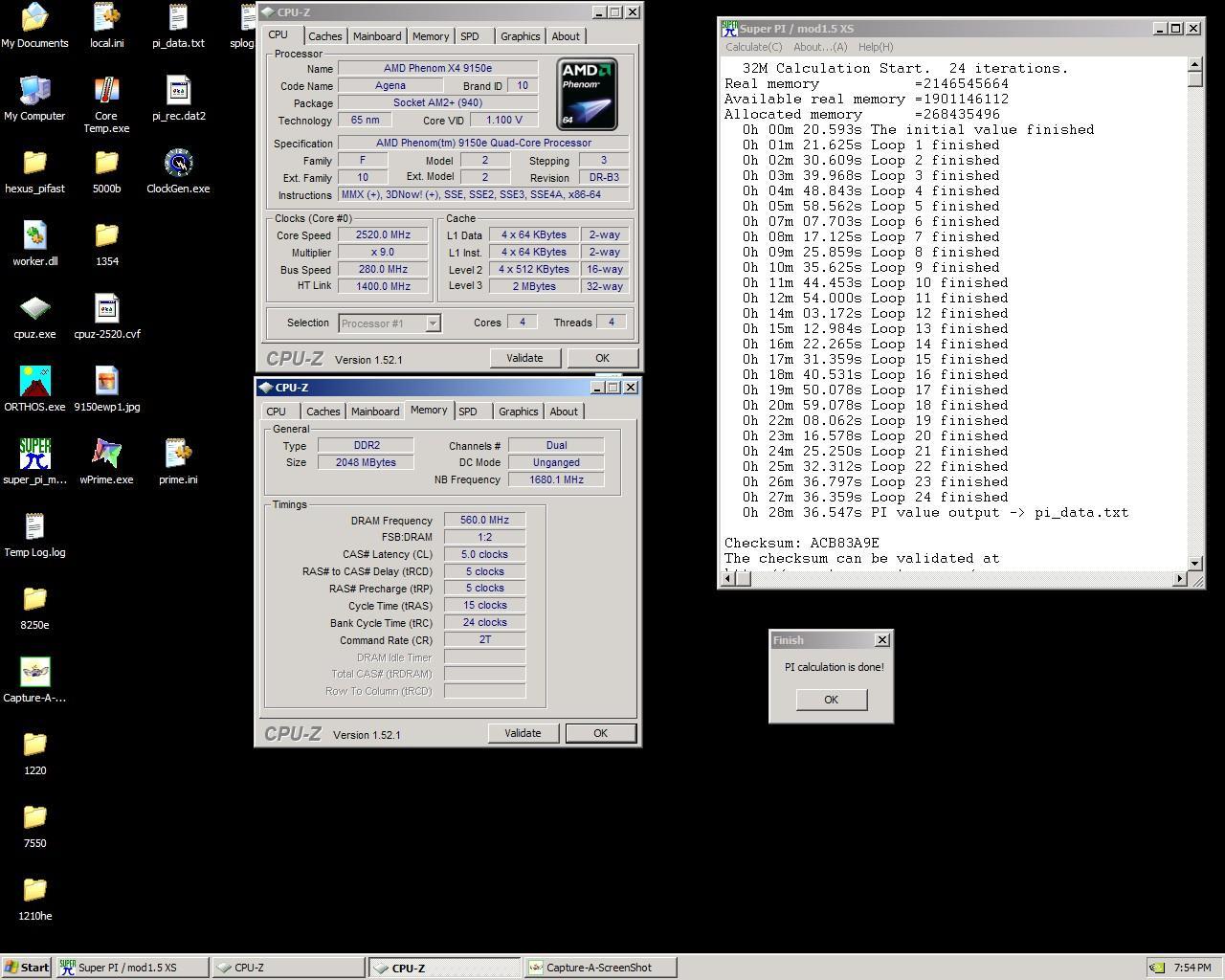This screenshot has height=980, width=1225.
Task: Open the 5000b folder
Action: pyautogui.click(x=106, y=171)
